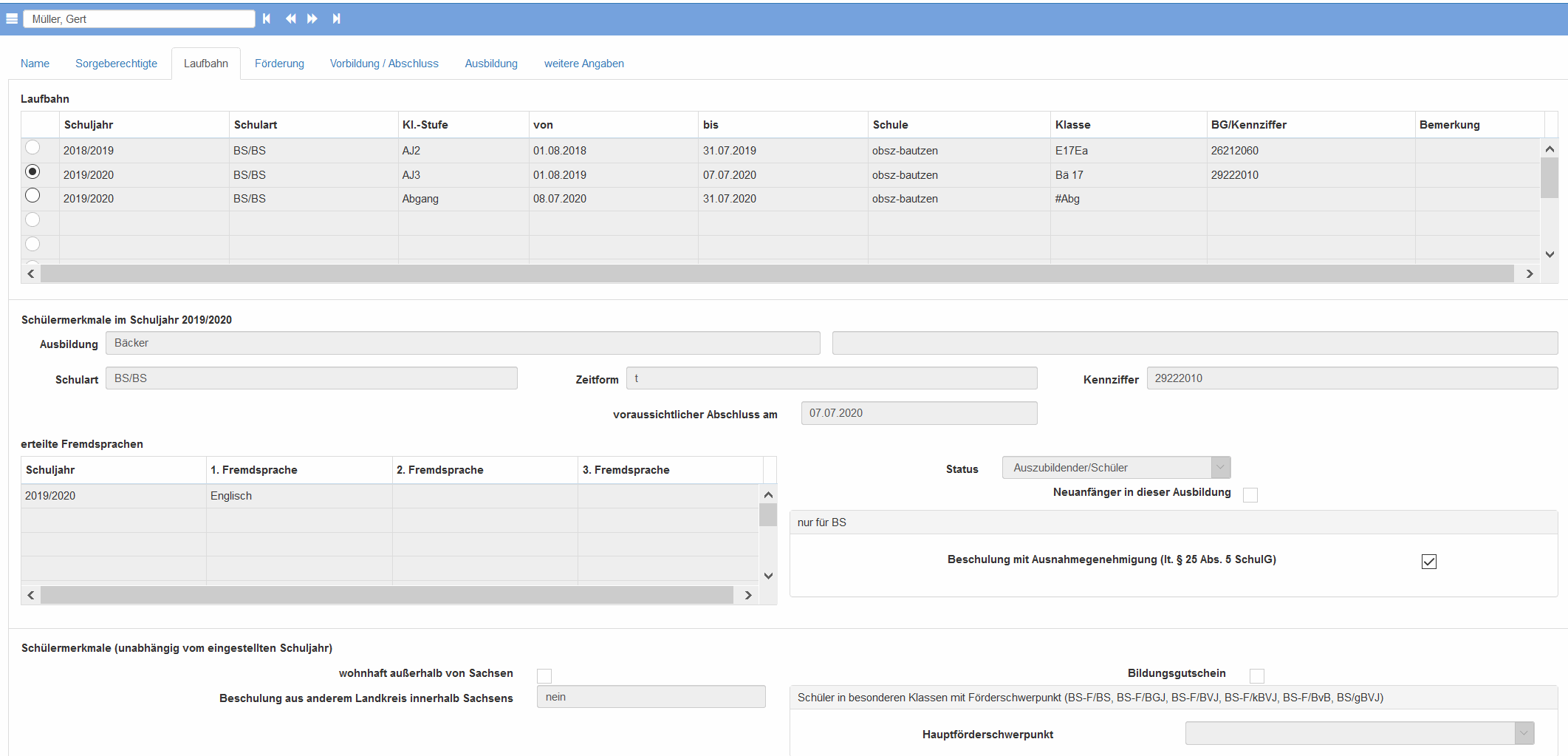Viewport: 1568px width, 756px height.
Task: Go to next student record
Action: [312, 18]
